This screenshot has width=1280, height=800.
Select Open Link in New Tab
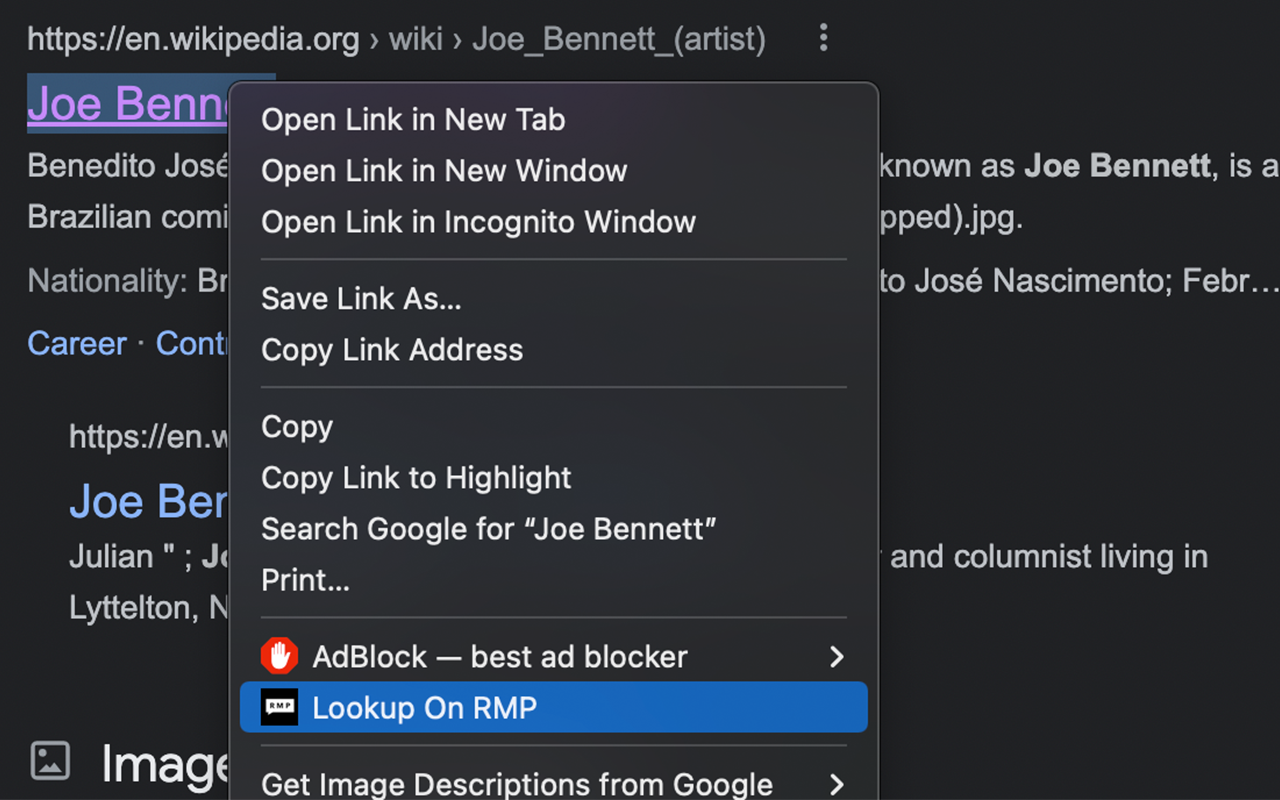(413, 120)
